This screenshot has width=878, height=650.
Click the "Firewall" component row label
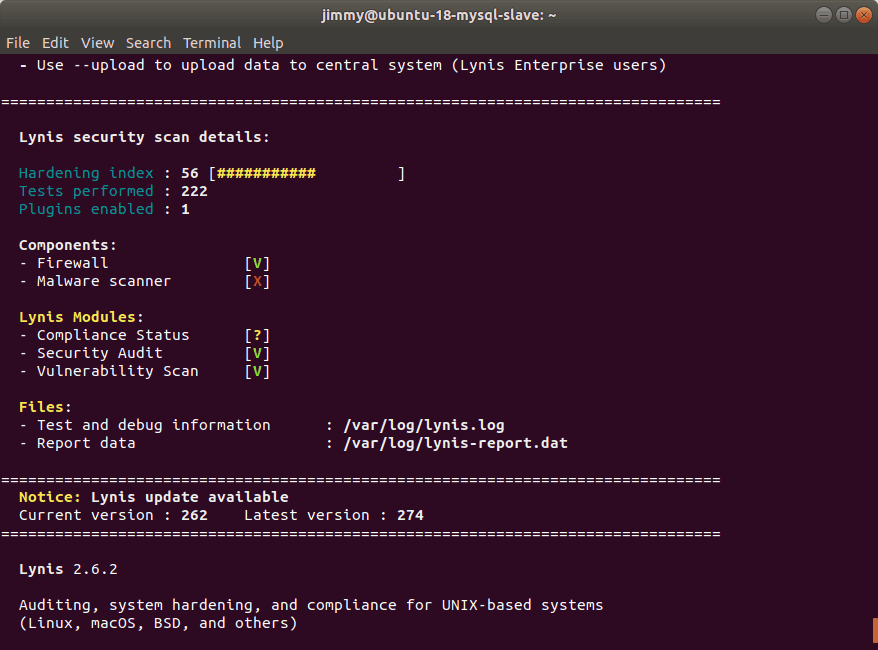(73, 263)
